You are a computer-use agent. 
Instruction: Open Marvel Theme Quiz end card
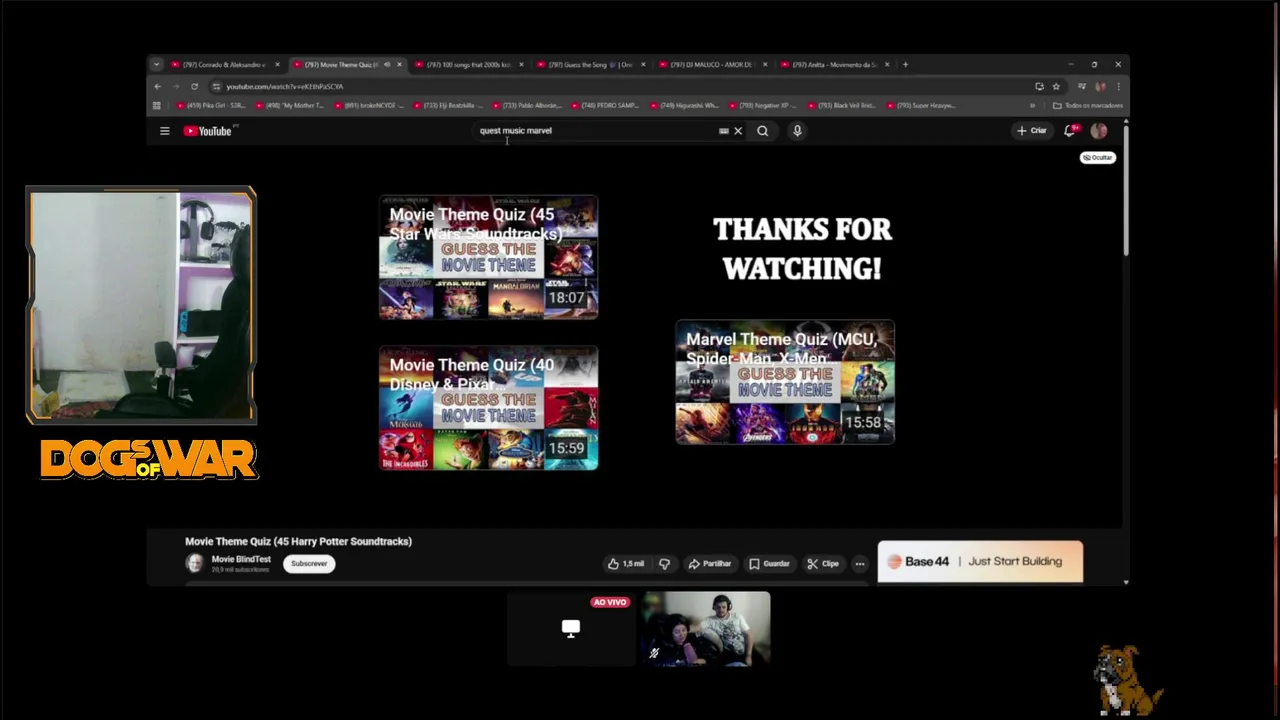[x=785, y=382]
